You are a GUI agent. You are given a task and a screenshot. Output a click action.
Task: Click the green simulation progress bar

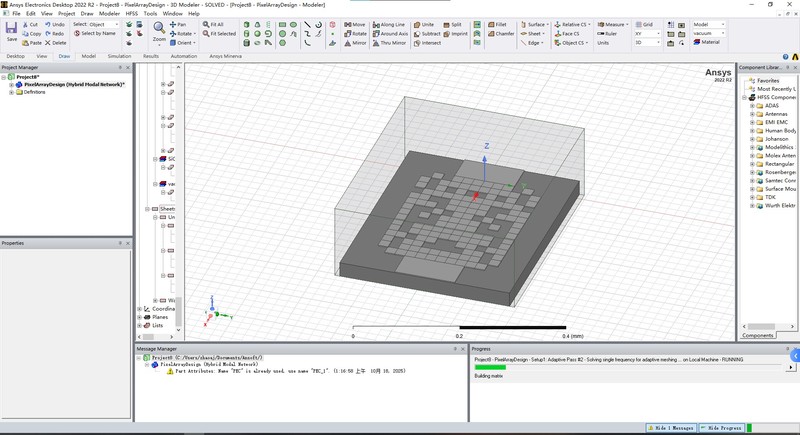(x=490, y=367)
